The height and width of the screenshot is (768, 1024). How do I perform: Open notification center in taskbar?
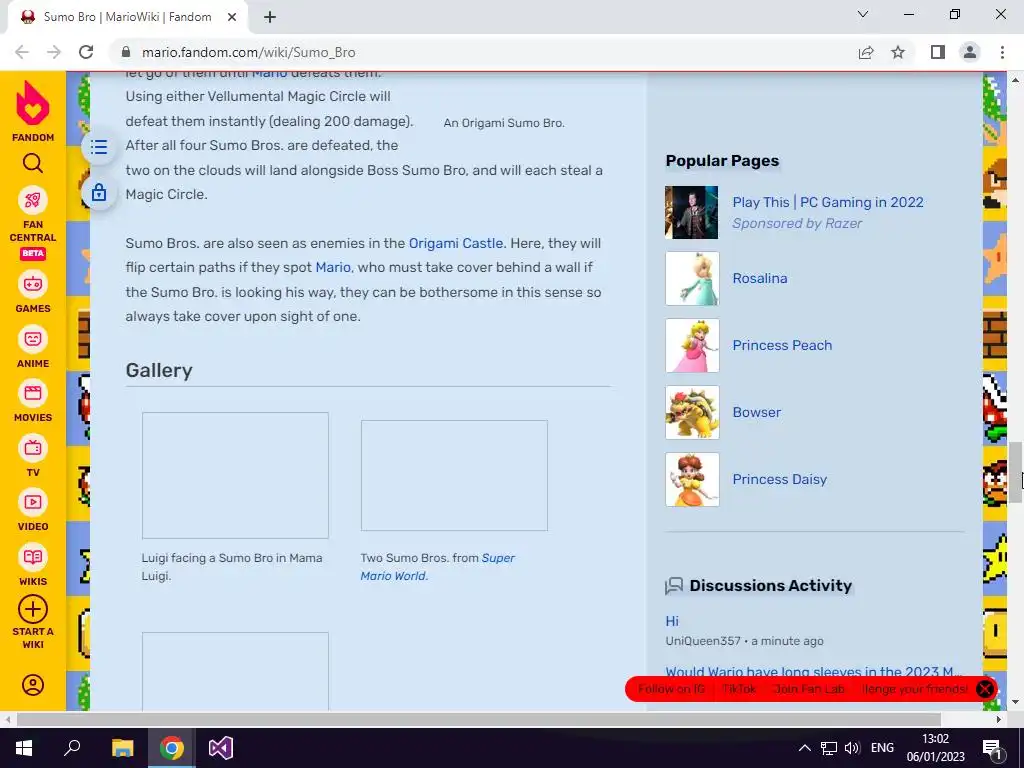pyautogui.click(x=993, y=748)
